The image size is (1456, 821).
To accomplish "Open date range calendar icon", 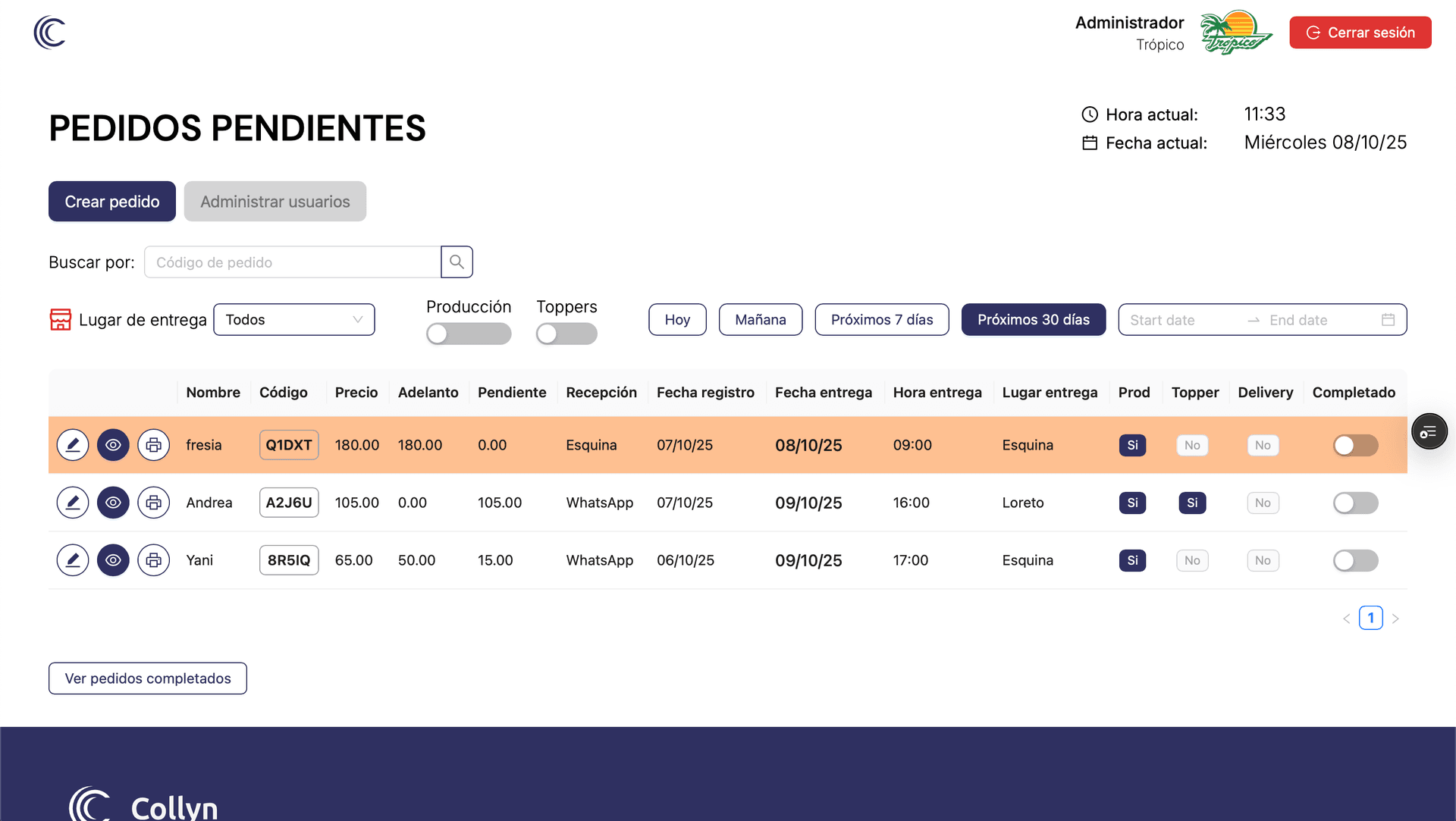I will [x=1388, y=320].
